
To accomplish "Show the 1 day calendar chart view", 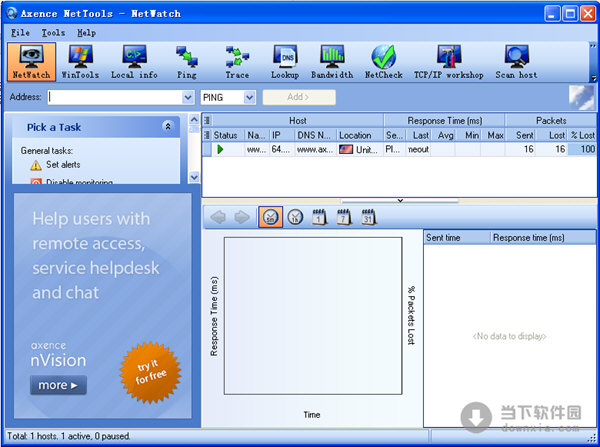I will [x=320, y=217].
